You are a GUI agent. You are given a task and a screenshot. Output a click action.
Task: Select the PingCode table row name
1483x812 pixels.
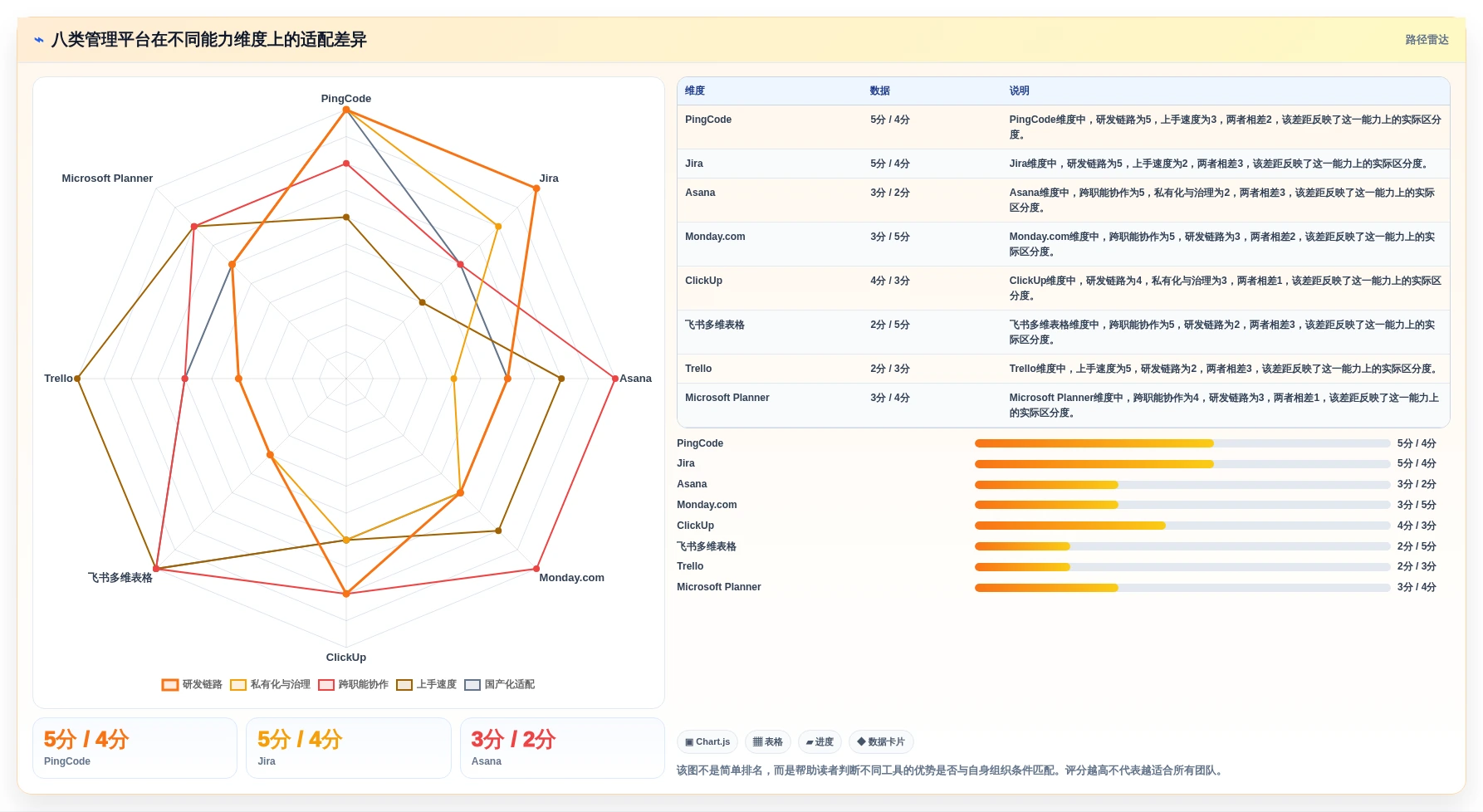click(x=708, y=120)
